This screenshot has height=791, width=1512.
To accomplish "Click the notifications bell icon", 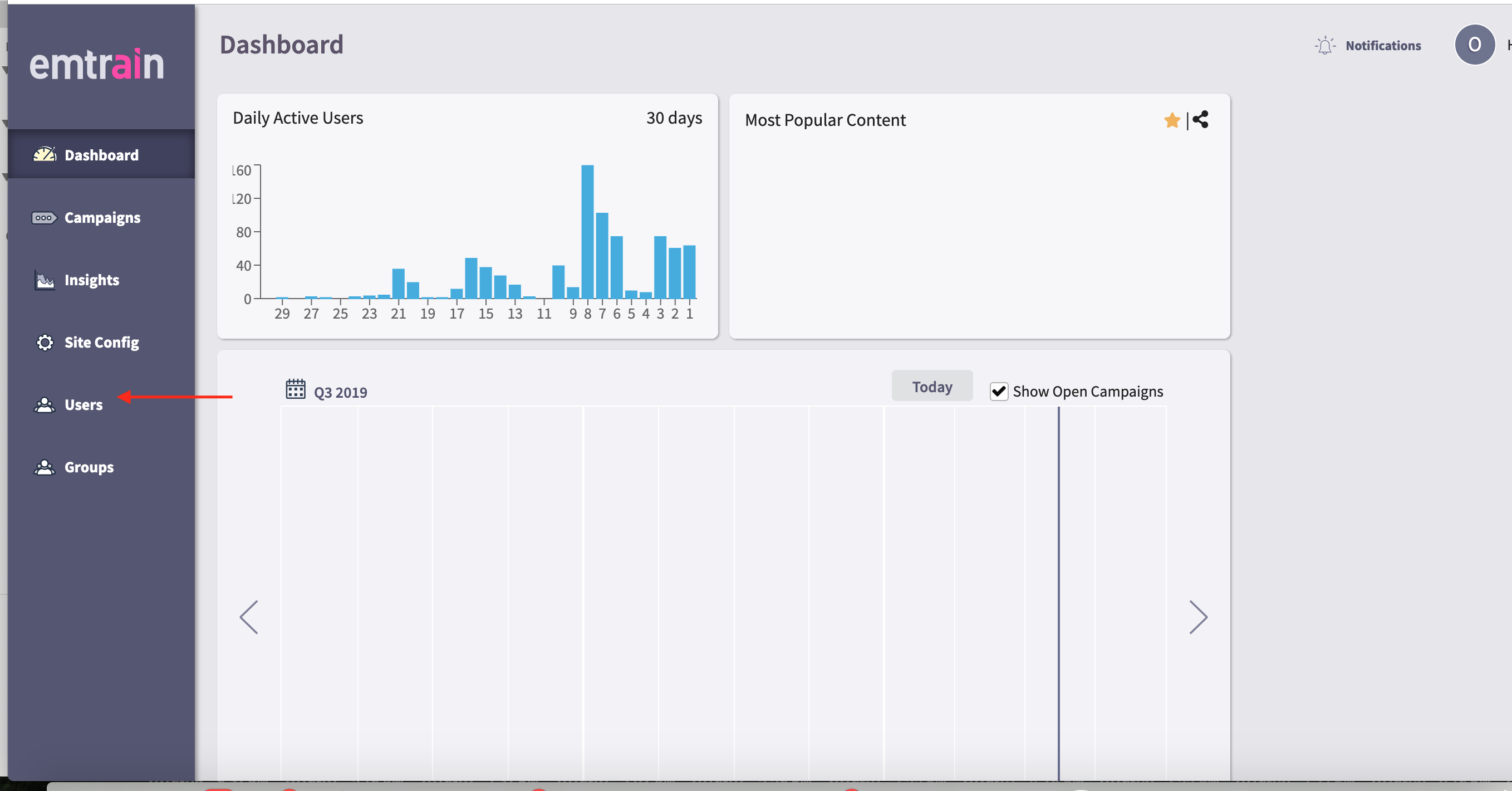I will (1325, 45).
